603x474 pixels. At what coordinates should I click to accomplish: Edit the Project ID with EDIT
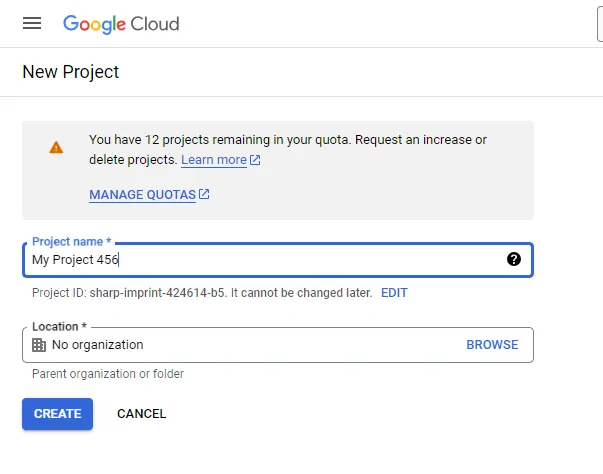[394, 293]
